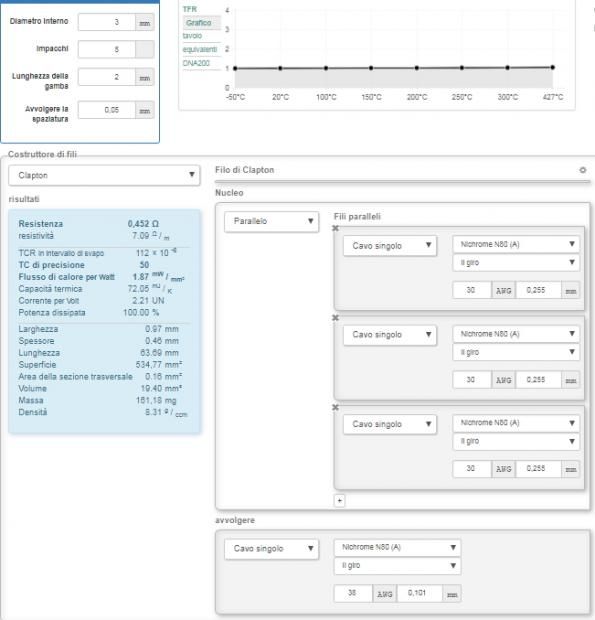Toggle AWG unit on first core wire

(x=503, y=290)
